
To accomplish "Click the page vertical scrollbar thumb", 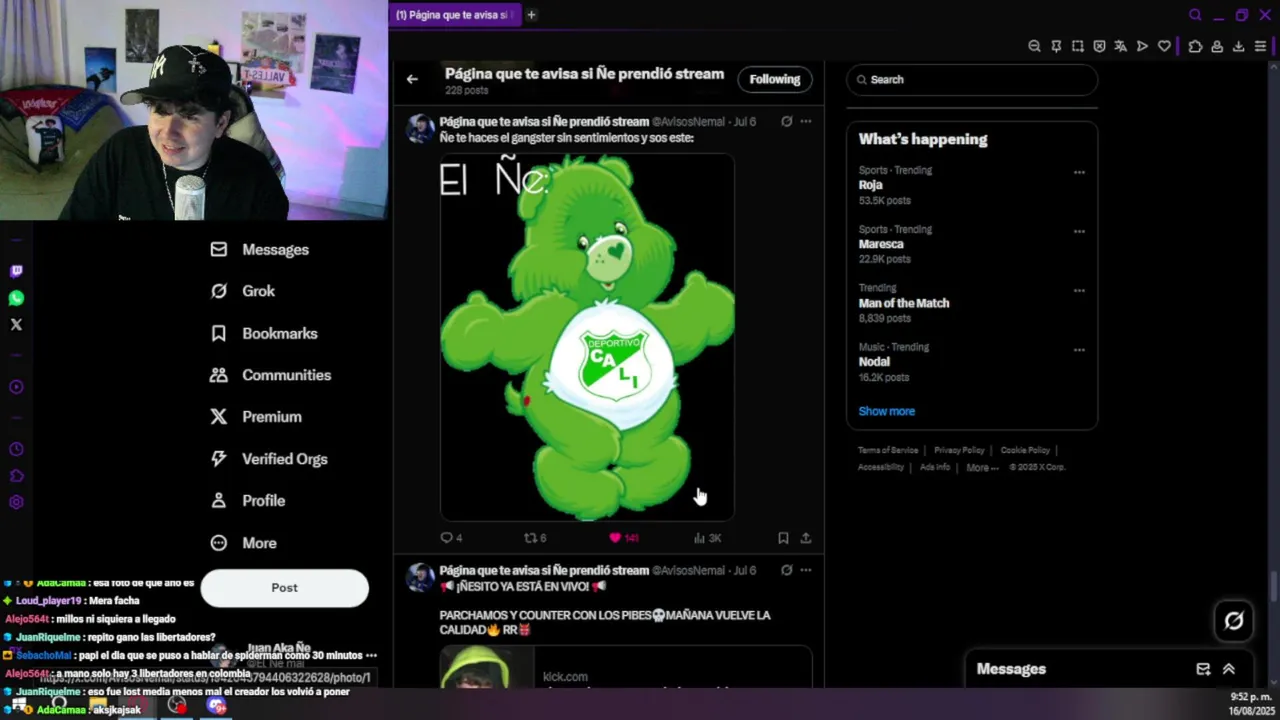I will pyautogui.click(x=1273, y=586).
